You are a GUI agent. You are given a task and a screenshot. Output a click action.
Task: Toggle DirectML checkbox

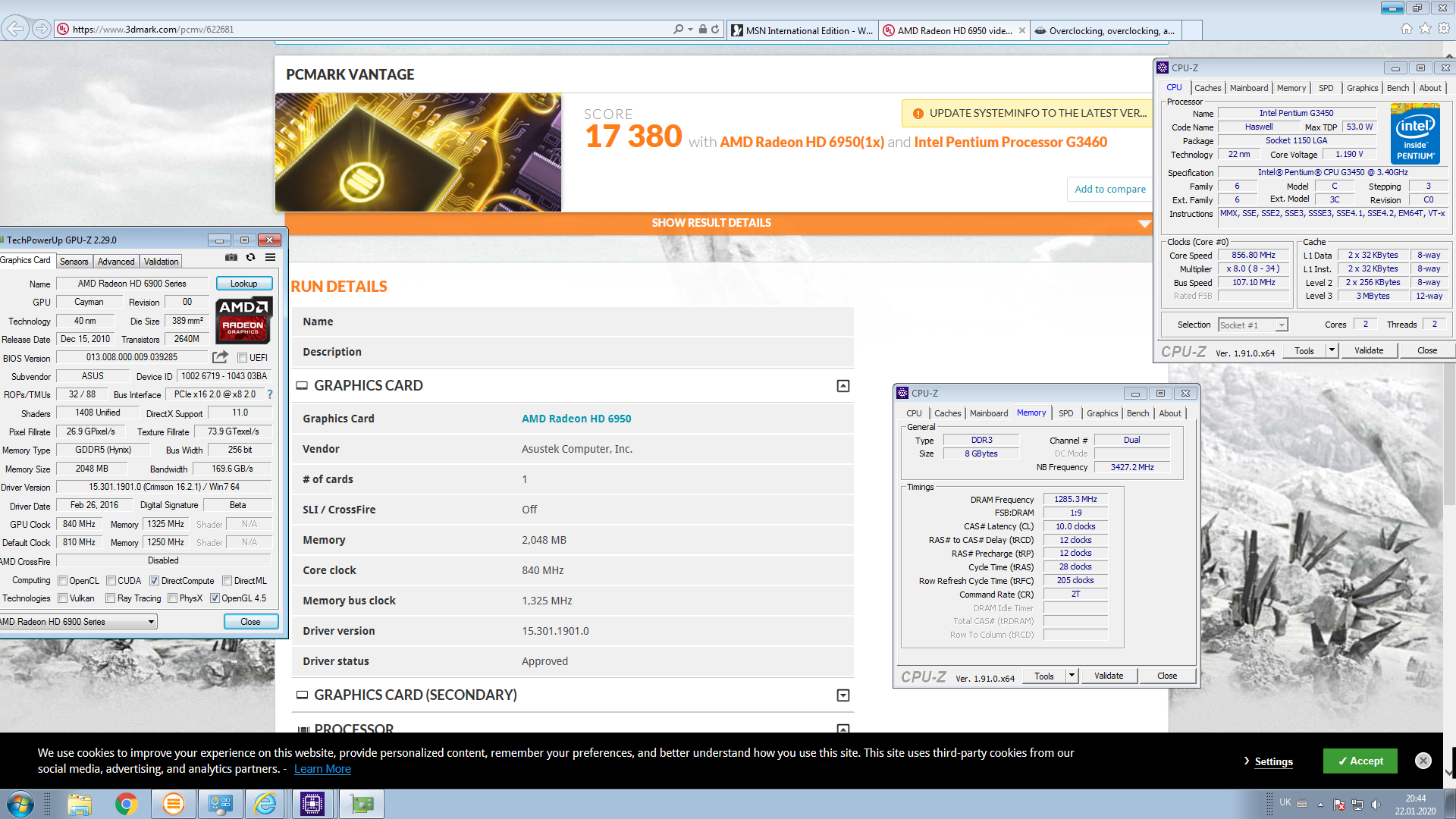[227, 581]
